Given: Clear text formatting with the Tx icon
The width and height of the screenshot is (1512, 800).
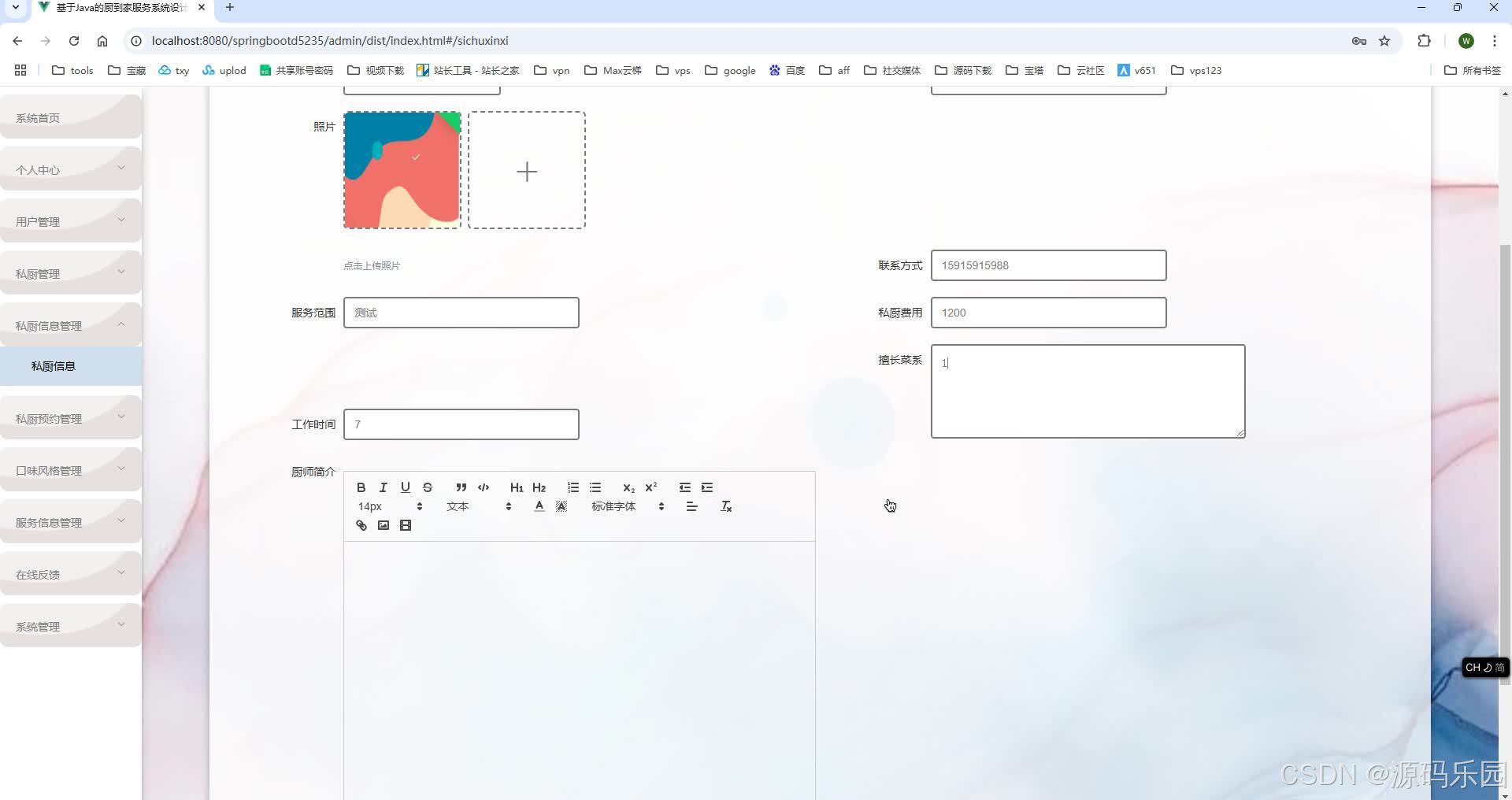Looking at the screenshot, I should pyautogui.click(x=725, y=506).
